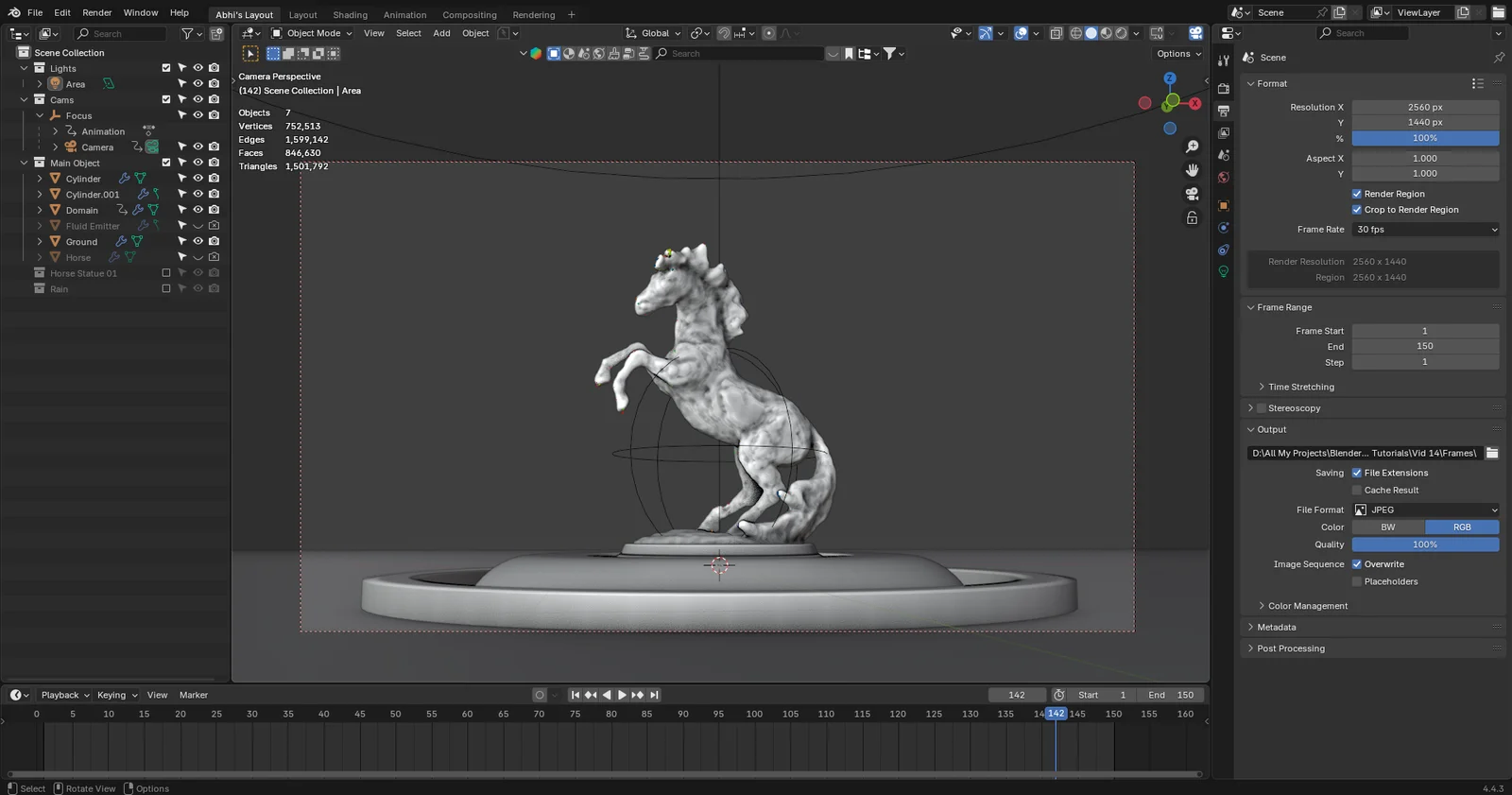Expand the Time Stretching subpanel
The image size is (1512, 795).
(x=1300, y=387)
